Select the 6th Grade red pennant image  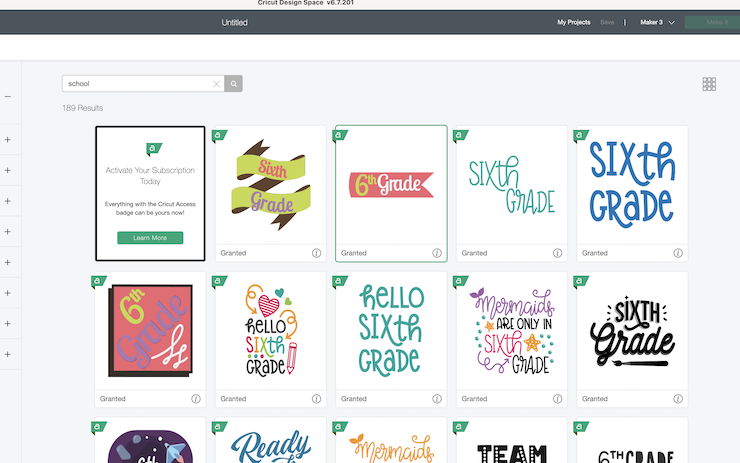[391, 185]
